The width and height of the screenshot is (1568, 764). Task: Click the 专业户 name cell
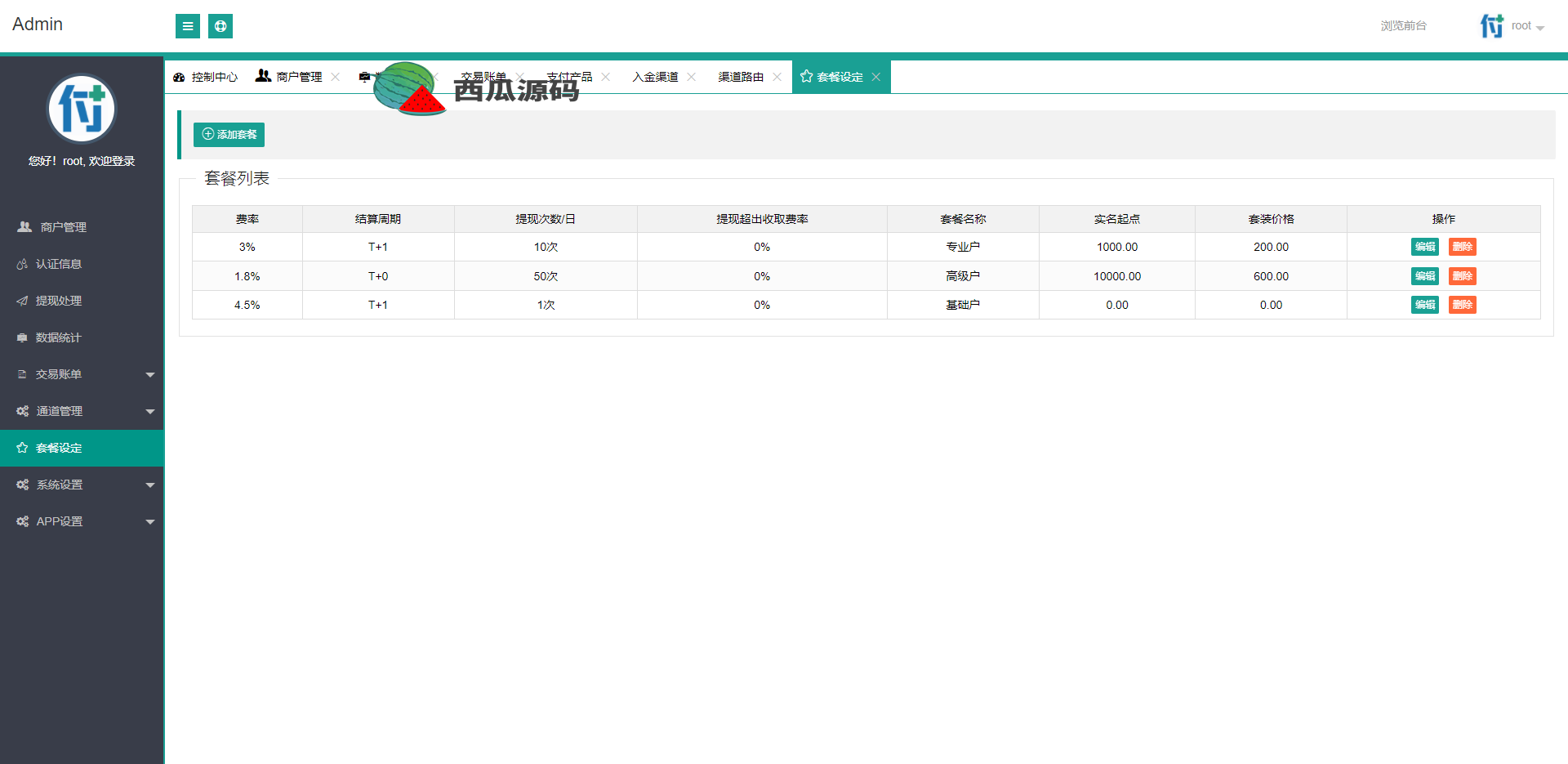tap(963, 247)
